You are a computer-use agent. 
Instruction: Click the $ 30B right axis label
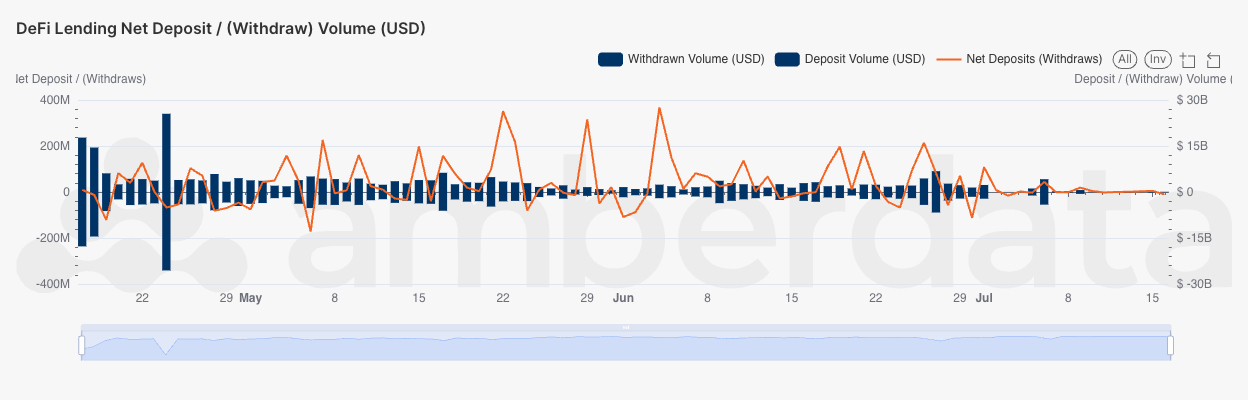[x=1192, y=100]
